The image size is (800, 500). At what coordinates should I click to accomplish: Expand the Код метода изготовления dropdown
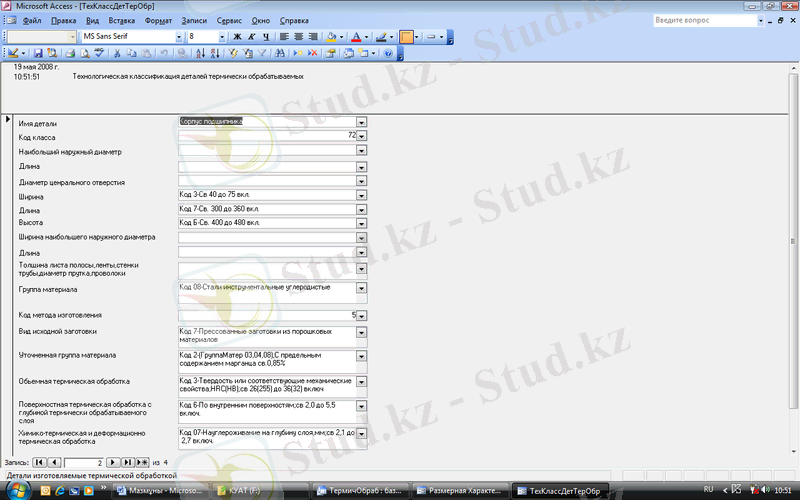(x=361, y=316)
